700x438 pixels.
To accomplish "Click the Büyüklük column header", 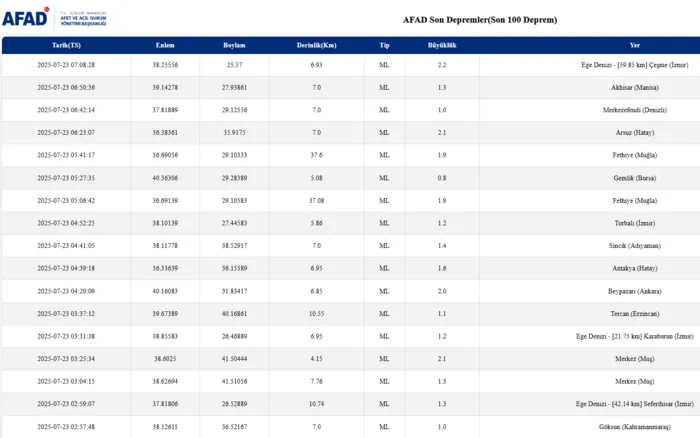I will [442, 45].
